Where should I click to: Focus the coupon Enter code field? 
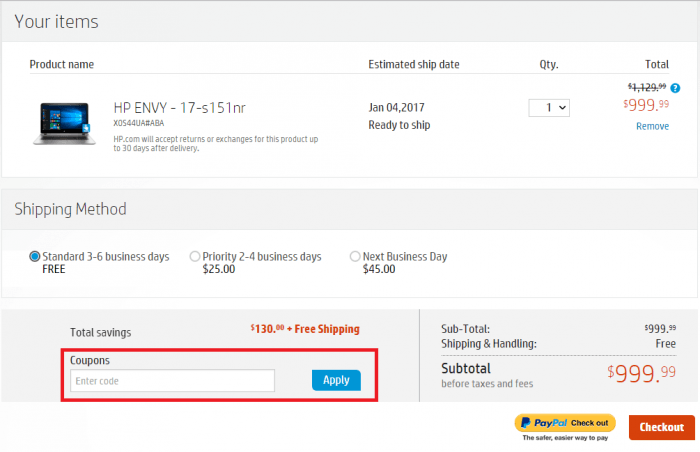[172, 380]
